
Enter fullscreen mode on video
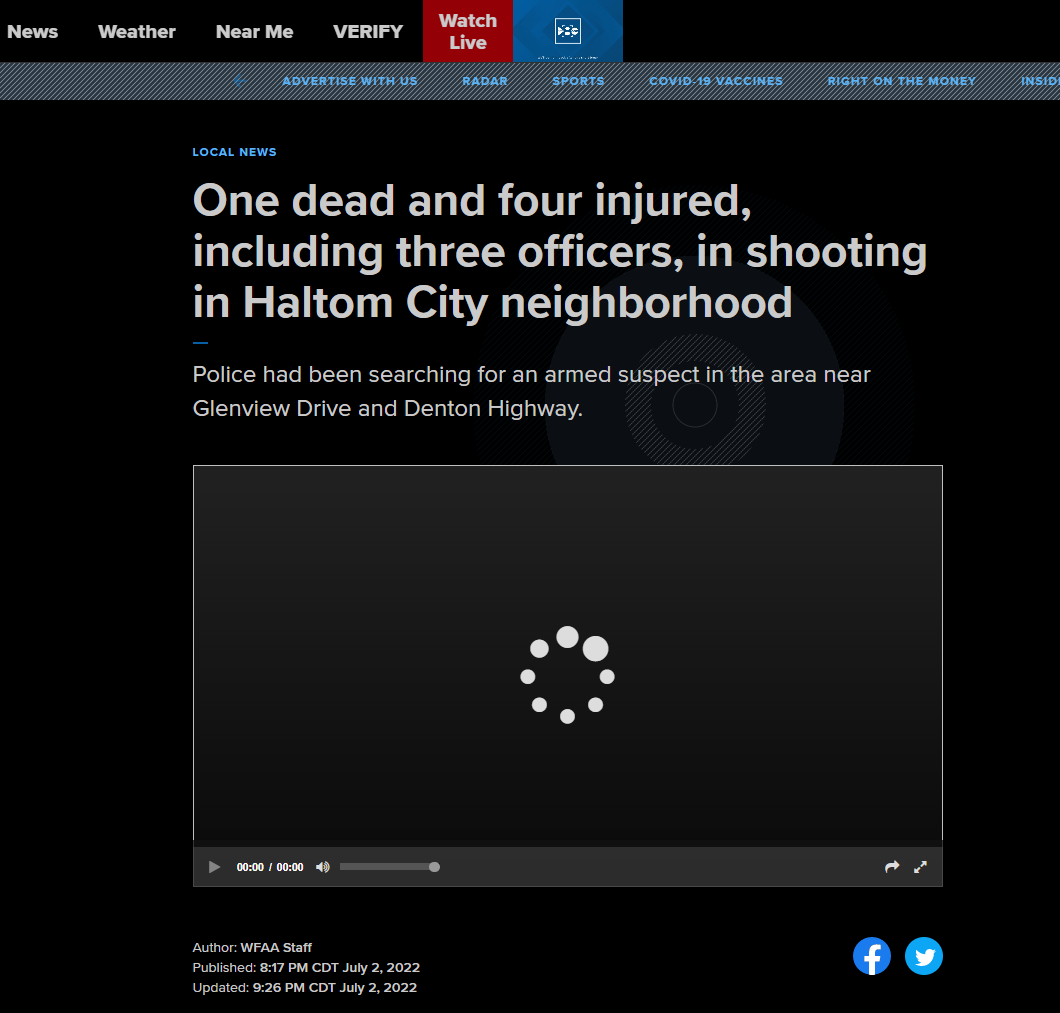coord(921,867)
